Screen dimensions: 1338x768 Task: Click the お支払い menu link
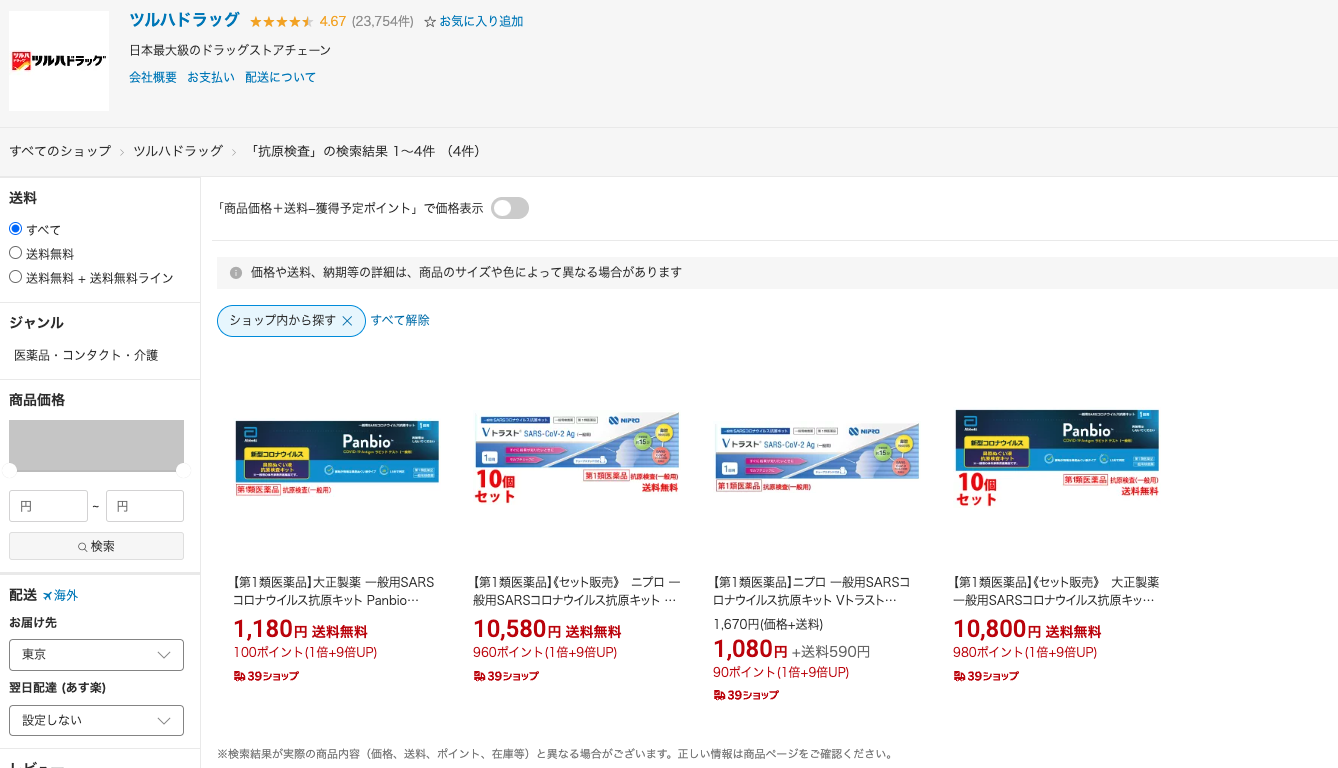pos(210,77)
